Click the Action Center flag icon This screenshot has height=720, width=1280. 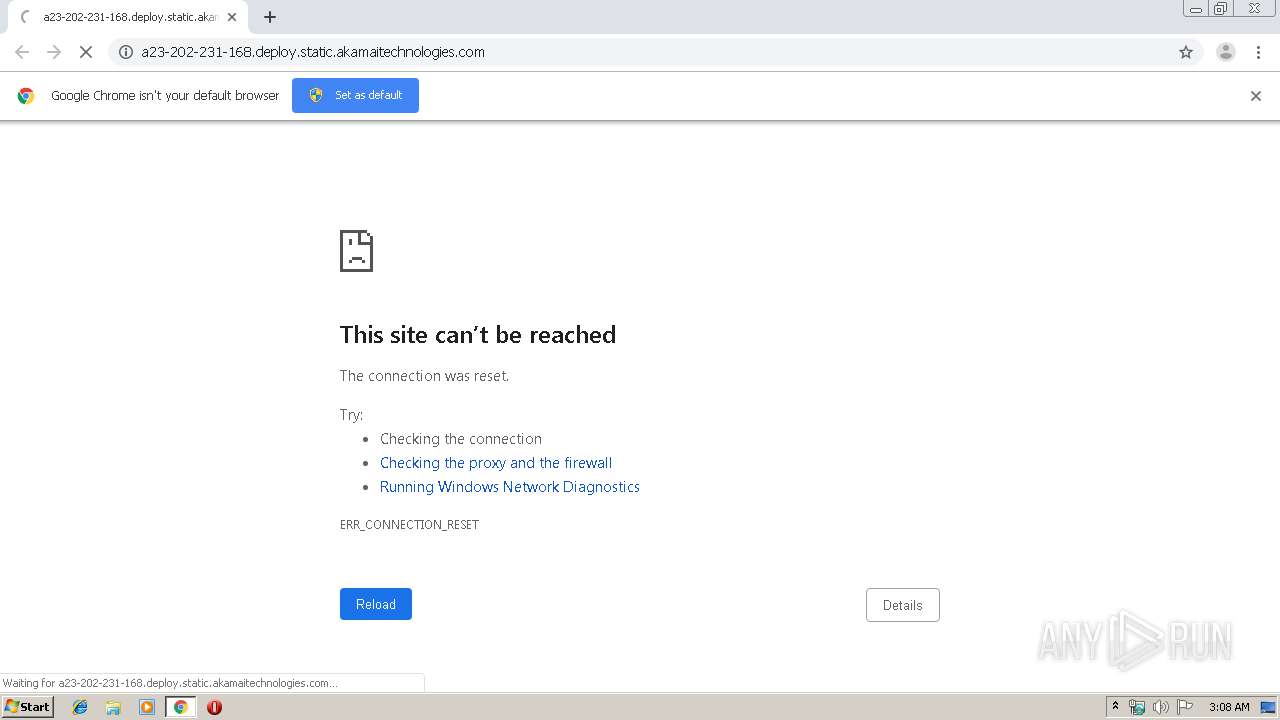pyautogui.click(x=1185, y=707)
